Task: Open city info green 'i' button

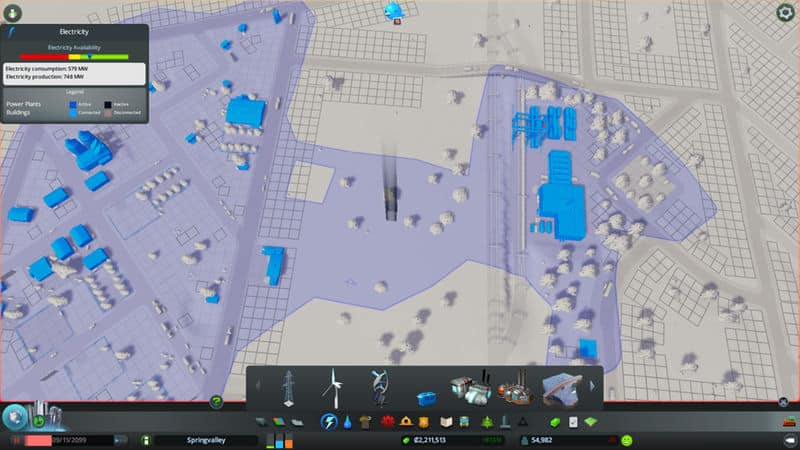Action: (x=146, y=440)
